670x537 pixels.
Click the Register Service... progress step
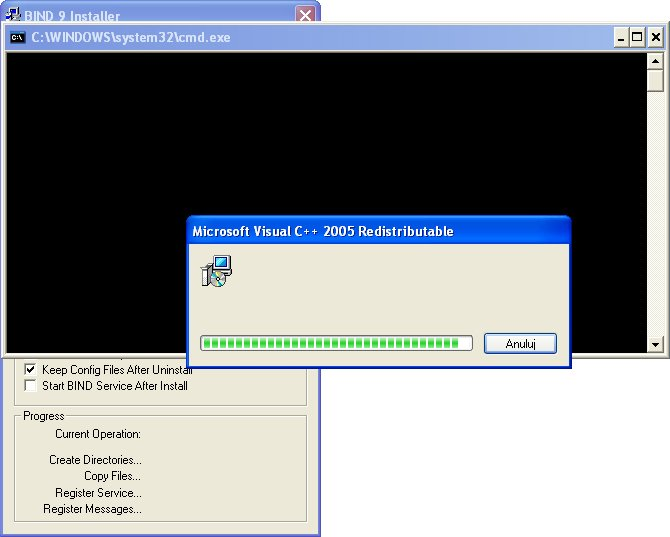click(x=98, y=493)
